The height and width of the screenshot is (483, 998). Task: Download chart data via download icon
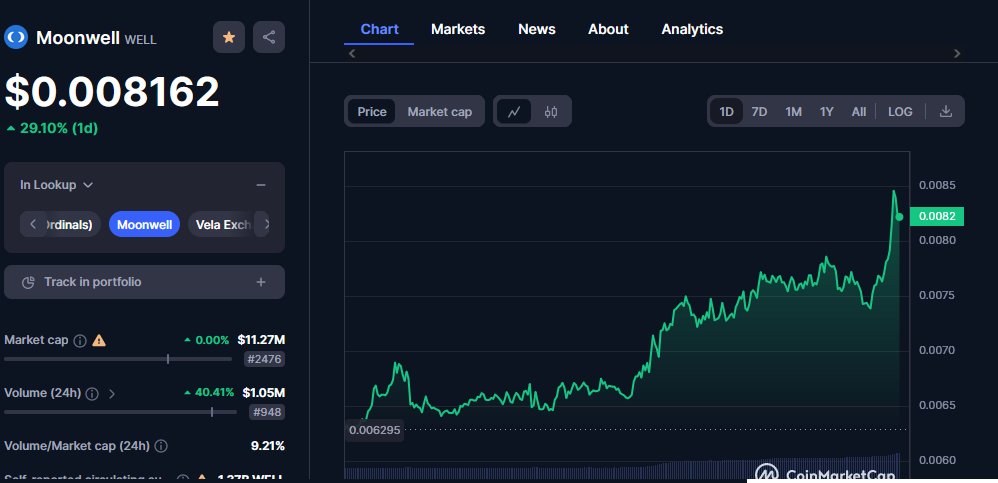point(946,111)
